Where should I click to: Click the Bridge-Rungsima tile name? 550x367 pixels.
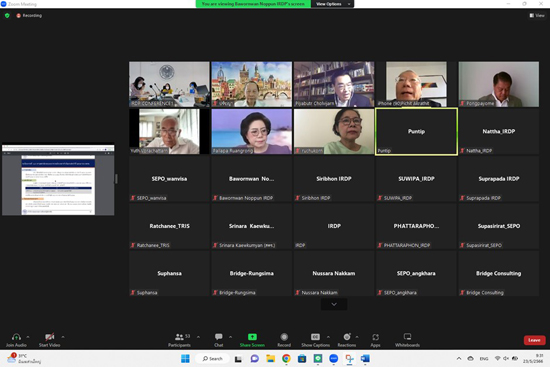click(251, 273)
